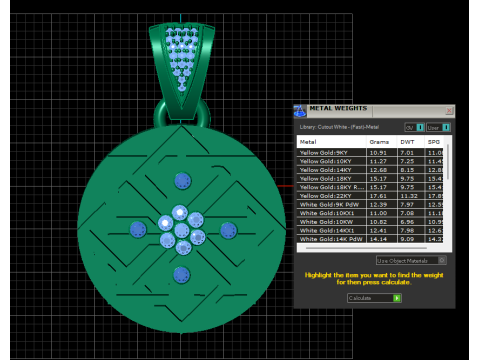Select the 'Yellow Gold:18KY' row
Viewport: 480px width, 360px height.
pyautogui.click(x=370, y=179)
